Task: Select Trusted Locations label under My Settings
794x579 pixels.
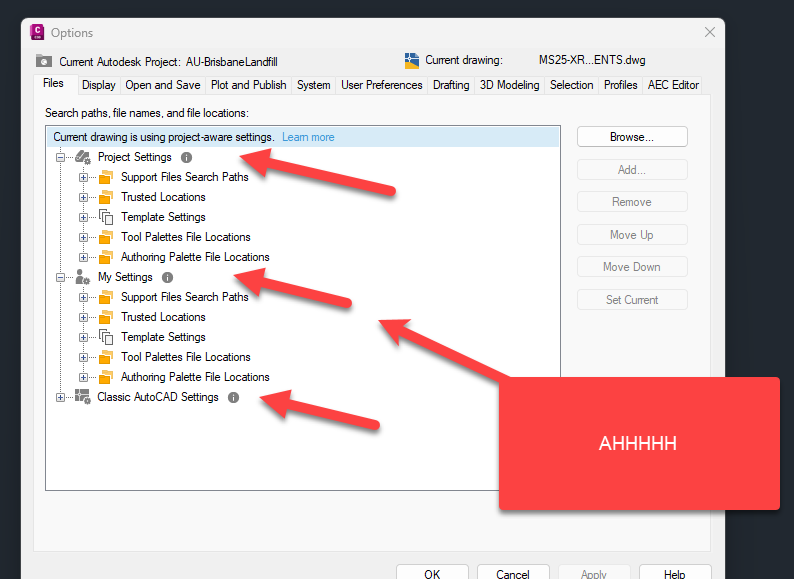Action: coord(163,317)
